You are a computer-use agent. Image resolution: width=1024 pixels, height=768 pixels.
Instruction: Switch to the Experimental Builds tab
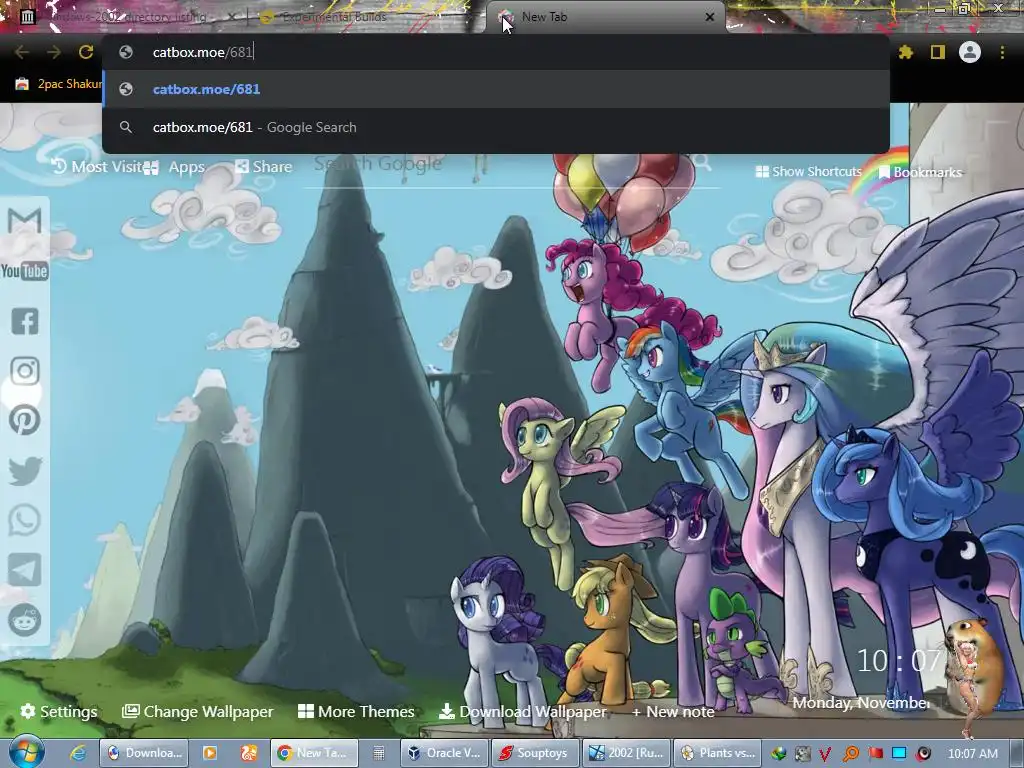pyautogui.click(x=366, y=17)
